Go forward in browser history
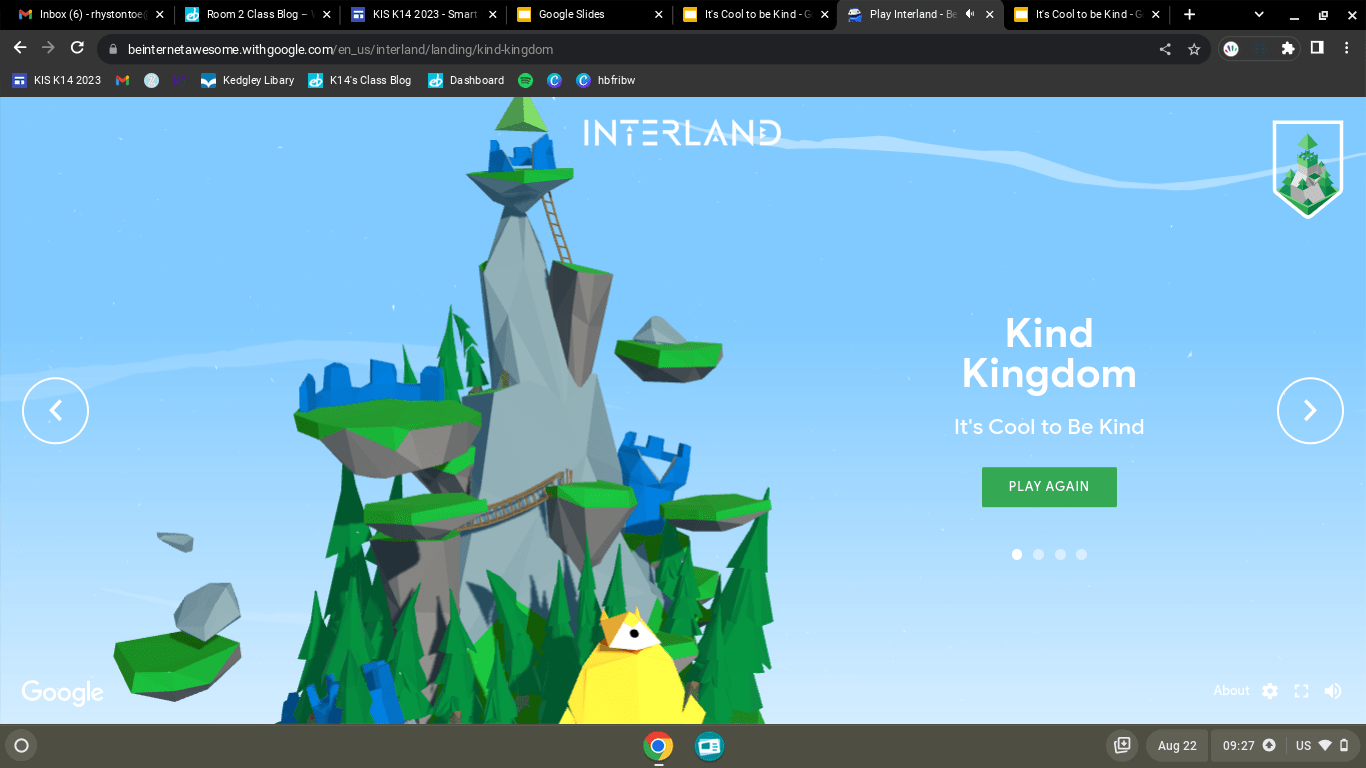 click(x=48, y=49)
